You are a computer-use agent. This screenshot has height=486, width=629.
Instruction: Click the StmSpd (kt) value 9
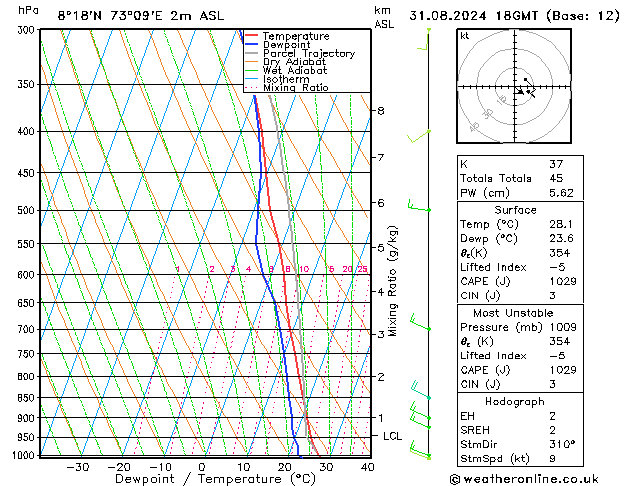point(552,458)
